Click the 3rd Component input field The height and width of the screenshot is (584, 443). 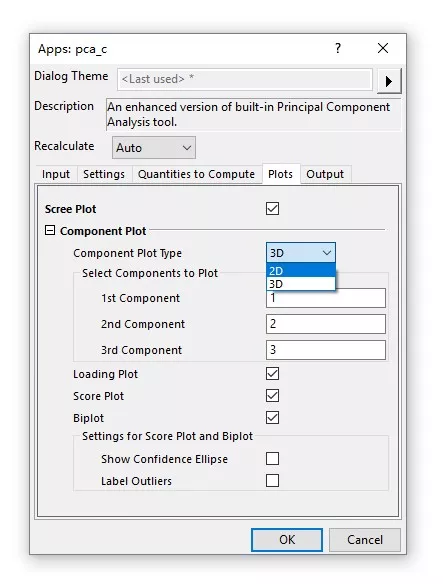coord(326,350)
